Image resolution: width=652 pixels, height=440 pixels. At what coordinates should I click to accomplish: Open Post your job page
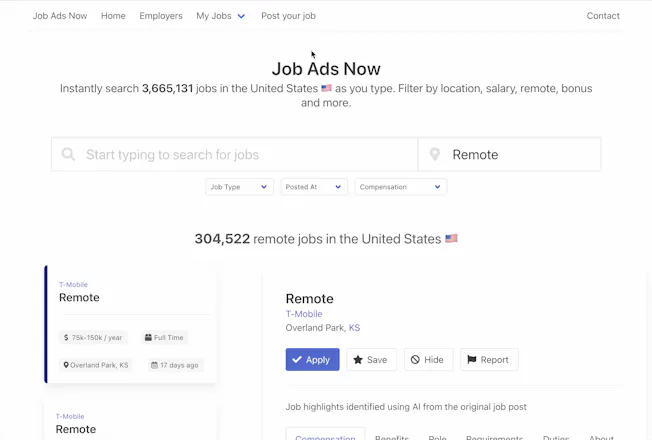pyautogui.click(x=288, y=16)
